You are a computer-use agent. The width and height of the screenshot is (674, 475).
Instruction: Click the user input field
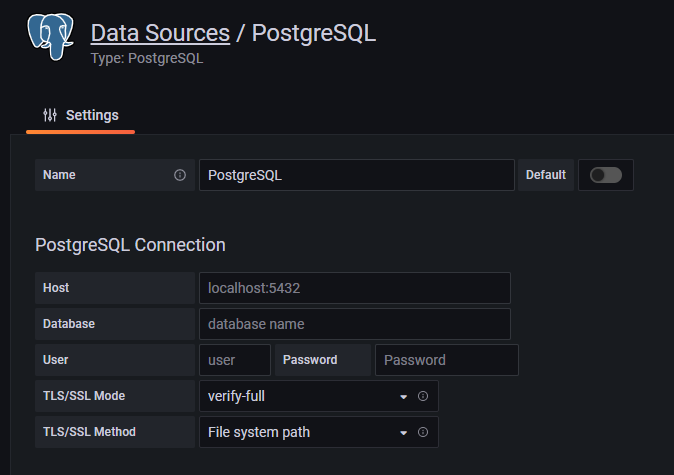235,360
